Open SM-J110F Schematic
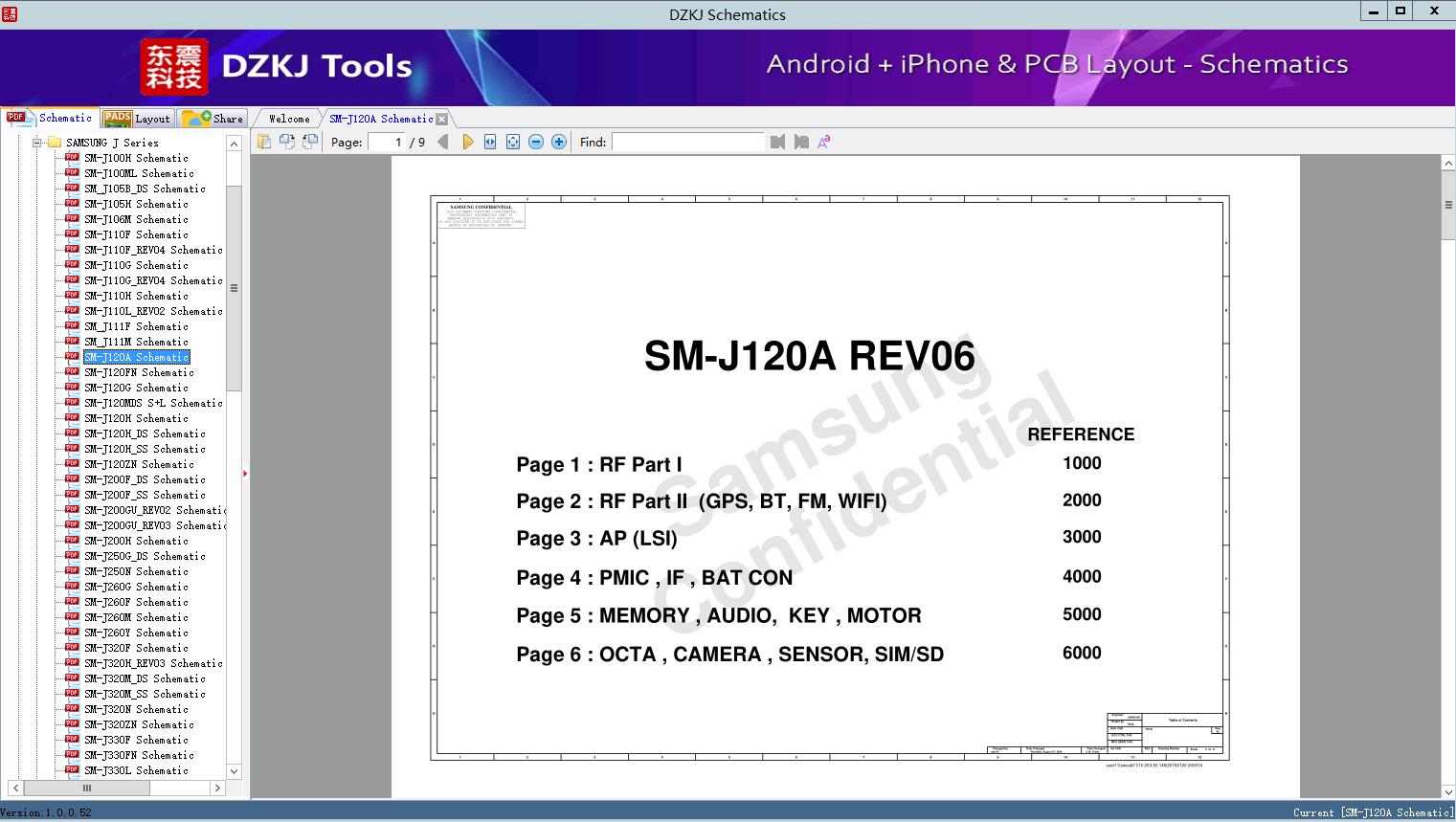Screen dimensions: 1456x822 pyautogui.click(x=136, y=234)
